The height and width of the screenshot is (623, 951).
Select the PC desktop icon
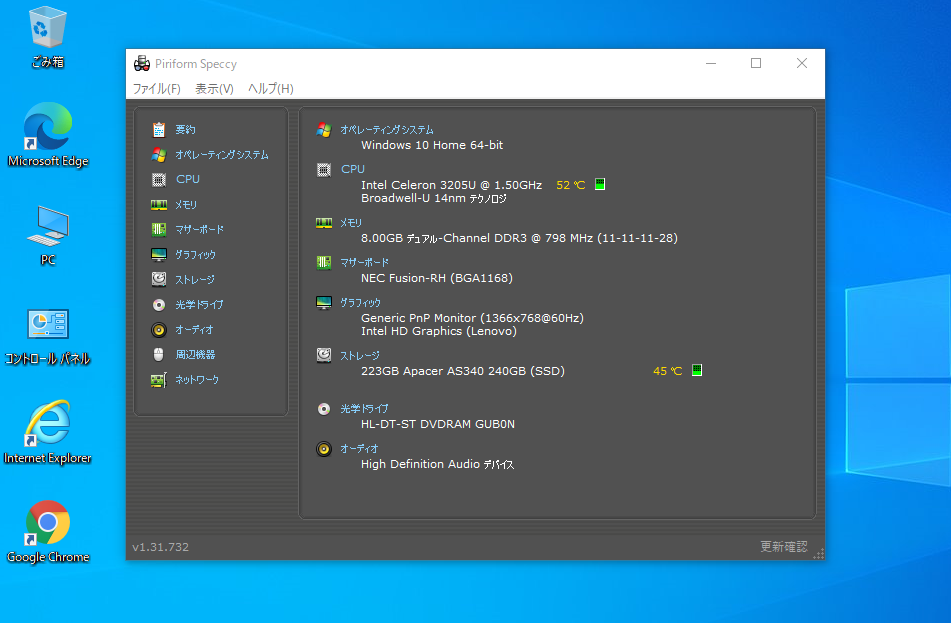48,235
